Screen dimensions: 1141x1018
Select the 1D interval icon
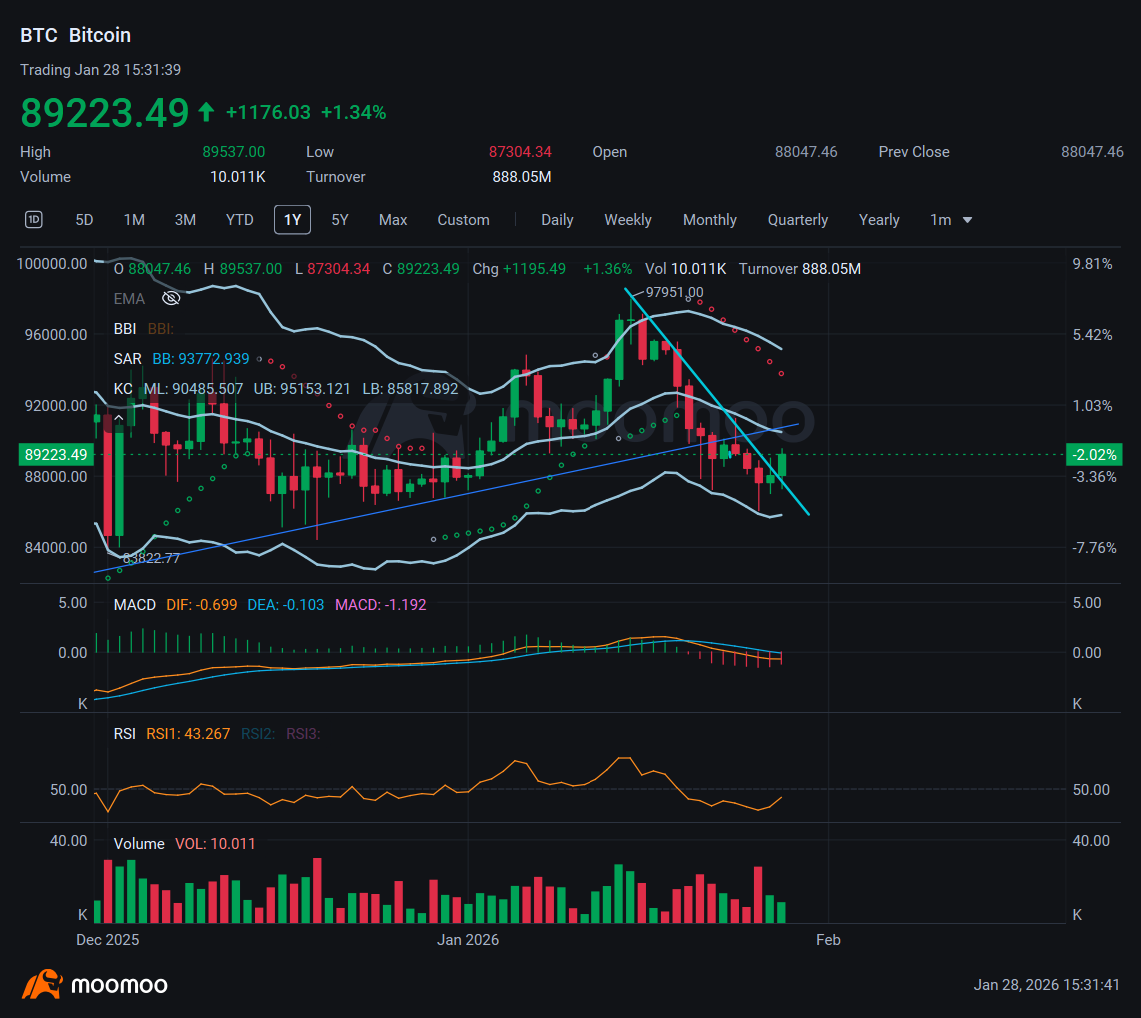(x=33, y=219)
